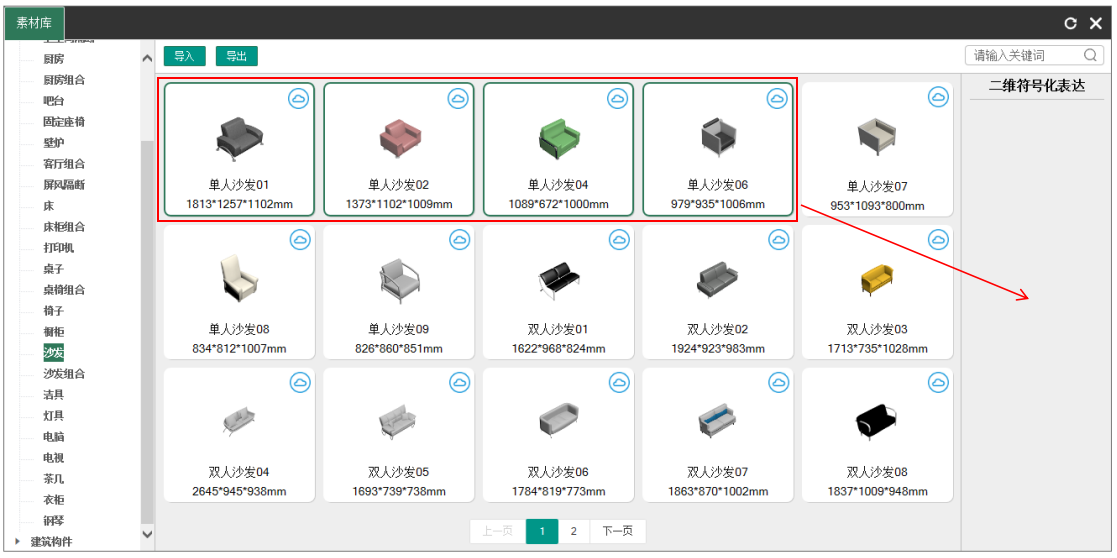Image resolution: width=1117 pixels, height=558 pixels.
Task: Click cloud icon on 单人沙发01 card
Action: (299, 99)
